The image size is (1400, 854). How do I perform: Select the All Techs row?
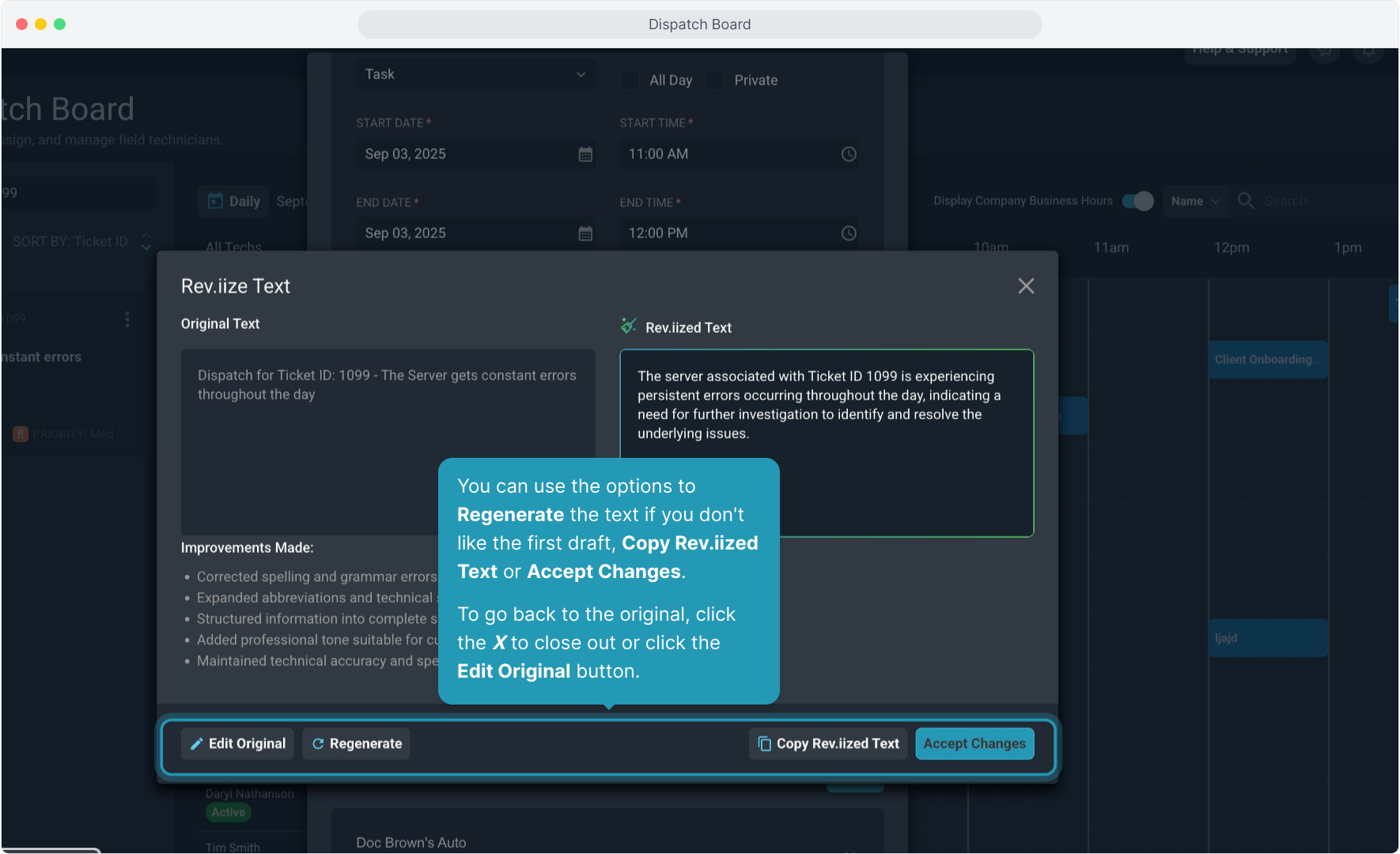click(x=233, y=247)
